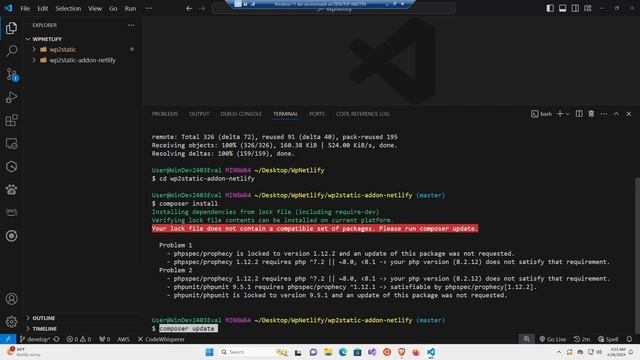Screen dimensions: 640x360
Task: Open the Go menu
Action: pos(113,8)
